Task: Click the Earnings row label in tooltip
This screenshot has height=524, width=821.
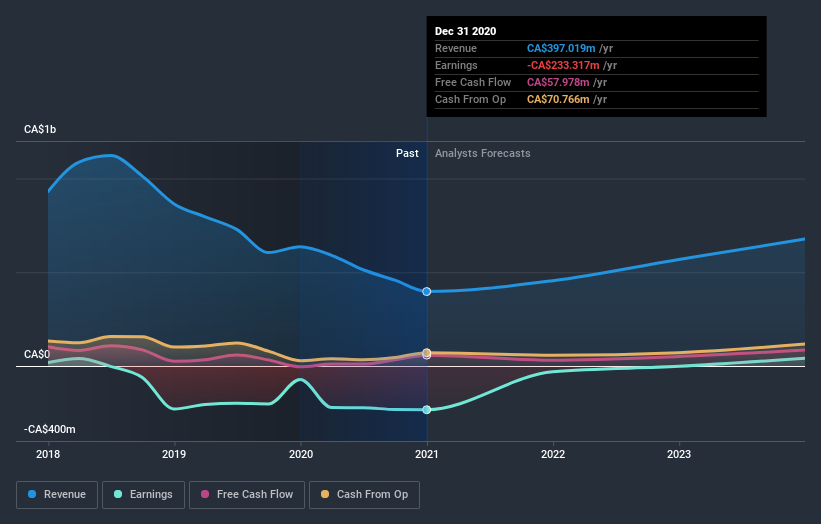Action: pos(456,65)
